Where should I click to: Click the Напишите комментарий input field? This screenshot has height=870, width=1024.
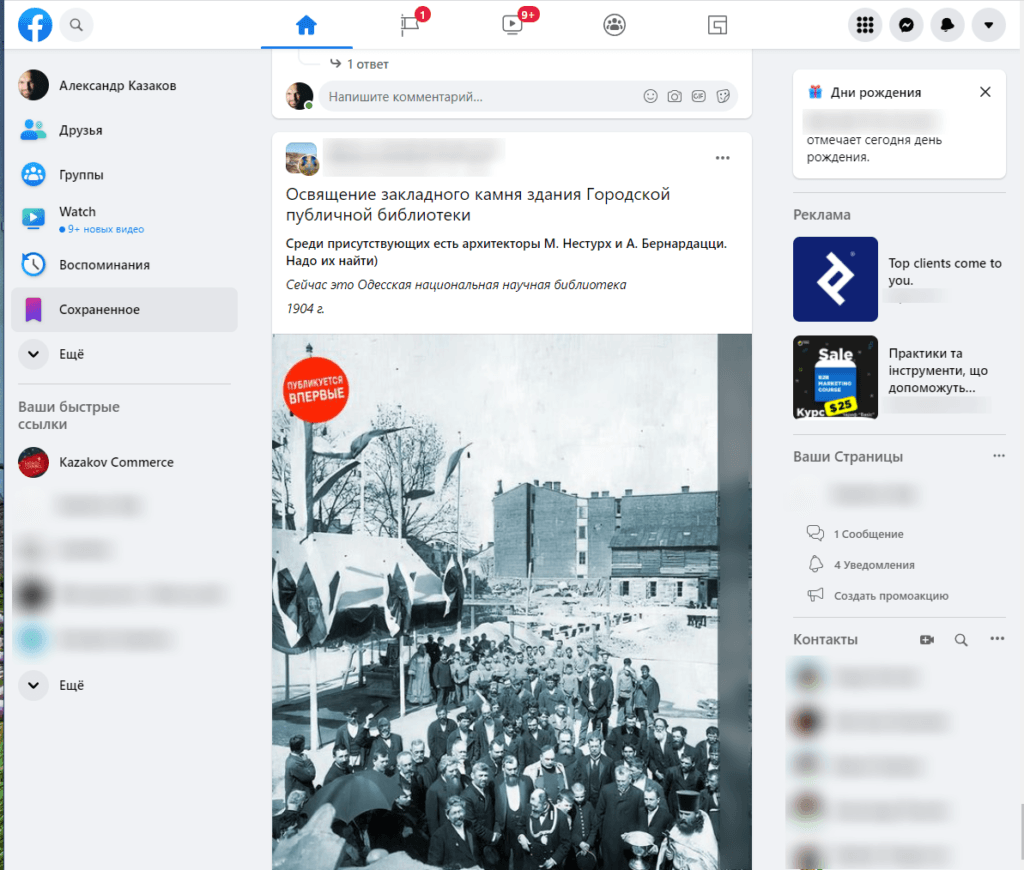point(480,97)
